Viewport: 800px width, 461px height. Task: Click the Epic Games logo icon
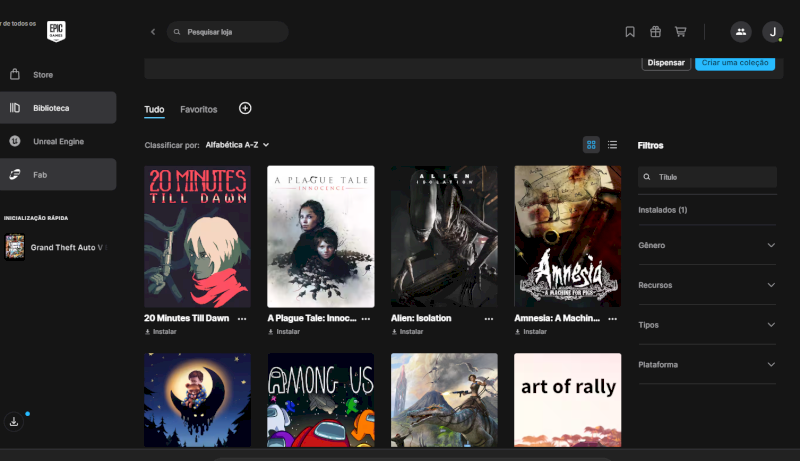coord(56,31)
